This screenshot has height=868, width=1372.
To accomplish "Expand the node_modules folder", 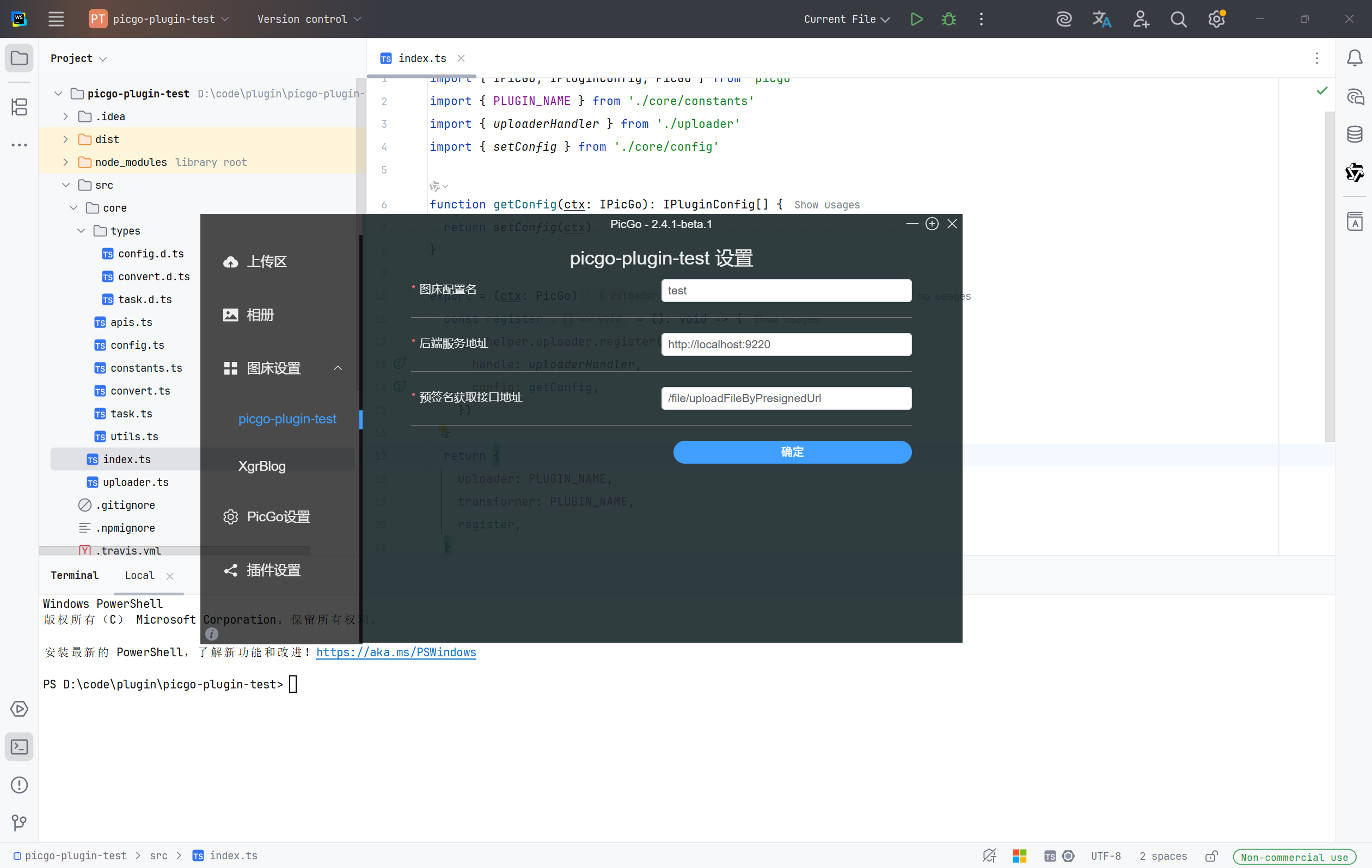I will [x=65, y=162].
